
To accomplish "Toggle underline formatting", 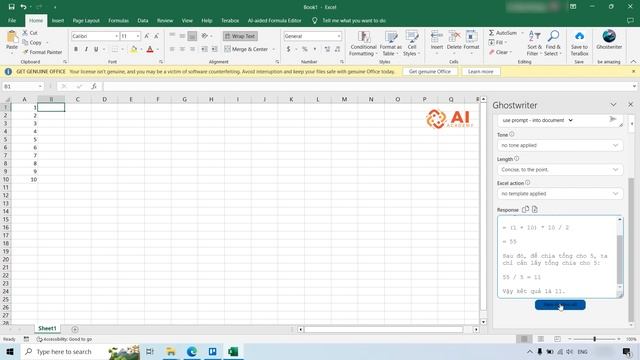I will (96, 49).
